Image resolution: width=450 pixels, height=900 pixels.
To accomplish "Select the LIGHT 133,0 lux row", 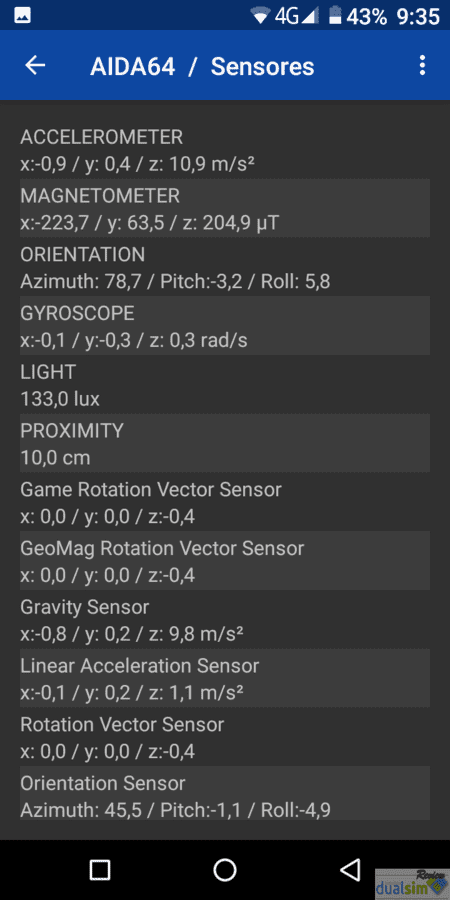I will coord(225,384).
